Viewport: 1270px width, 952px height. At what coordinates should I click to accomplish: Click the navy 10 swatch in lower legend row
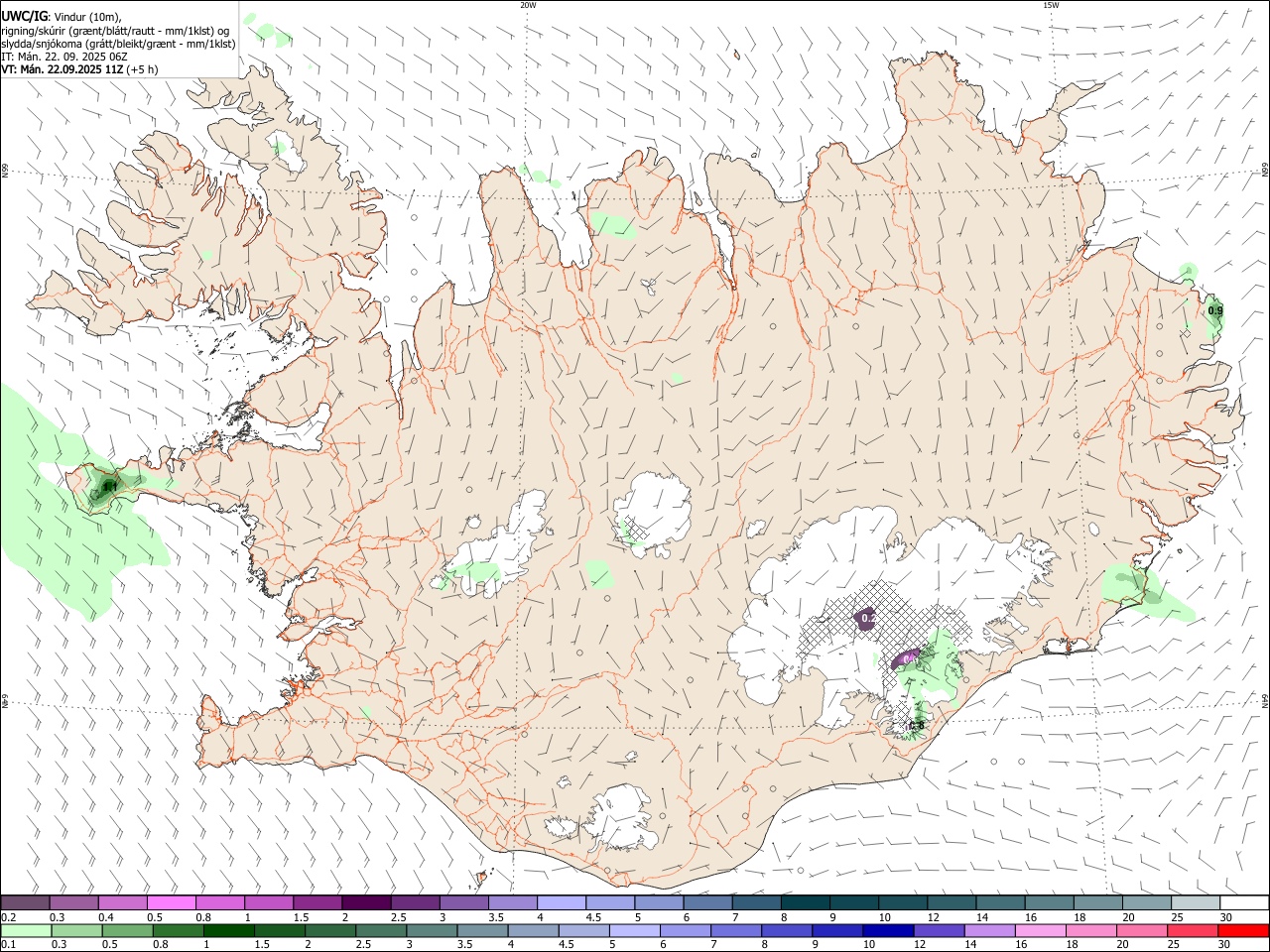[x=888, y=930]
